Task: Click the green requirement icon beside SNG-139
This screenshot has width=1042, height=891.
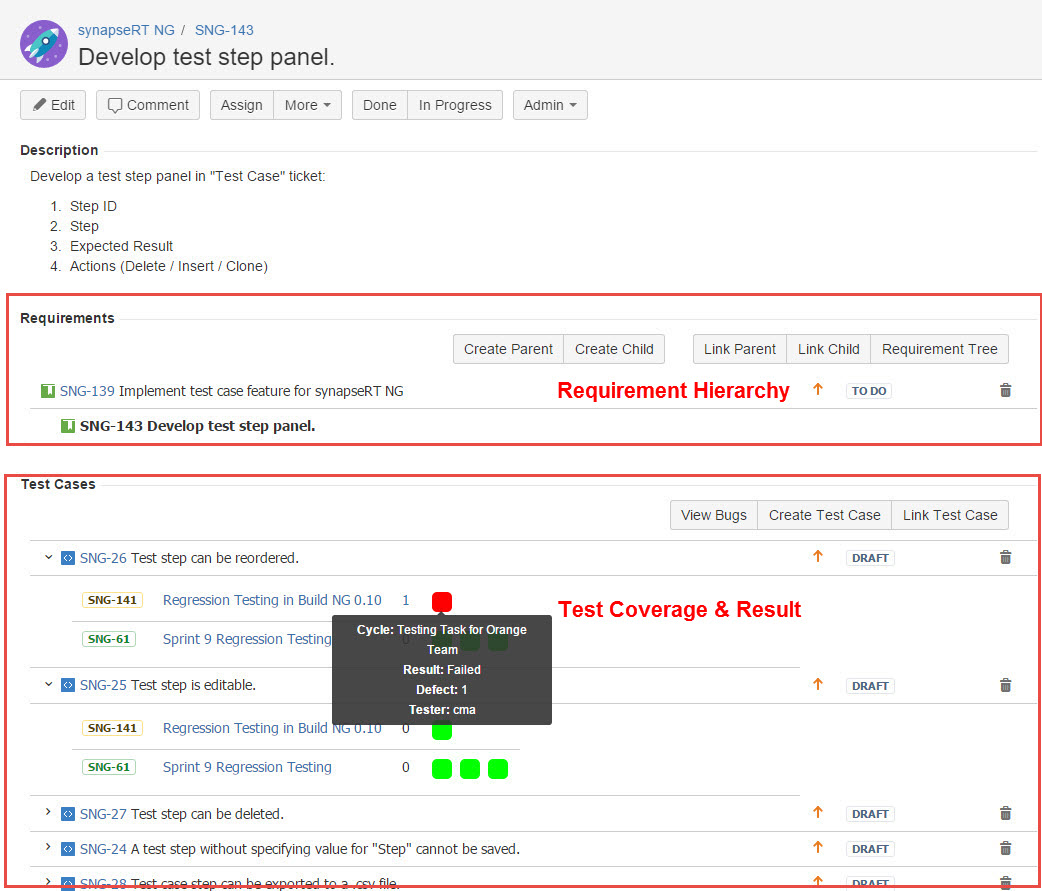Action: tap(47, 391)
